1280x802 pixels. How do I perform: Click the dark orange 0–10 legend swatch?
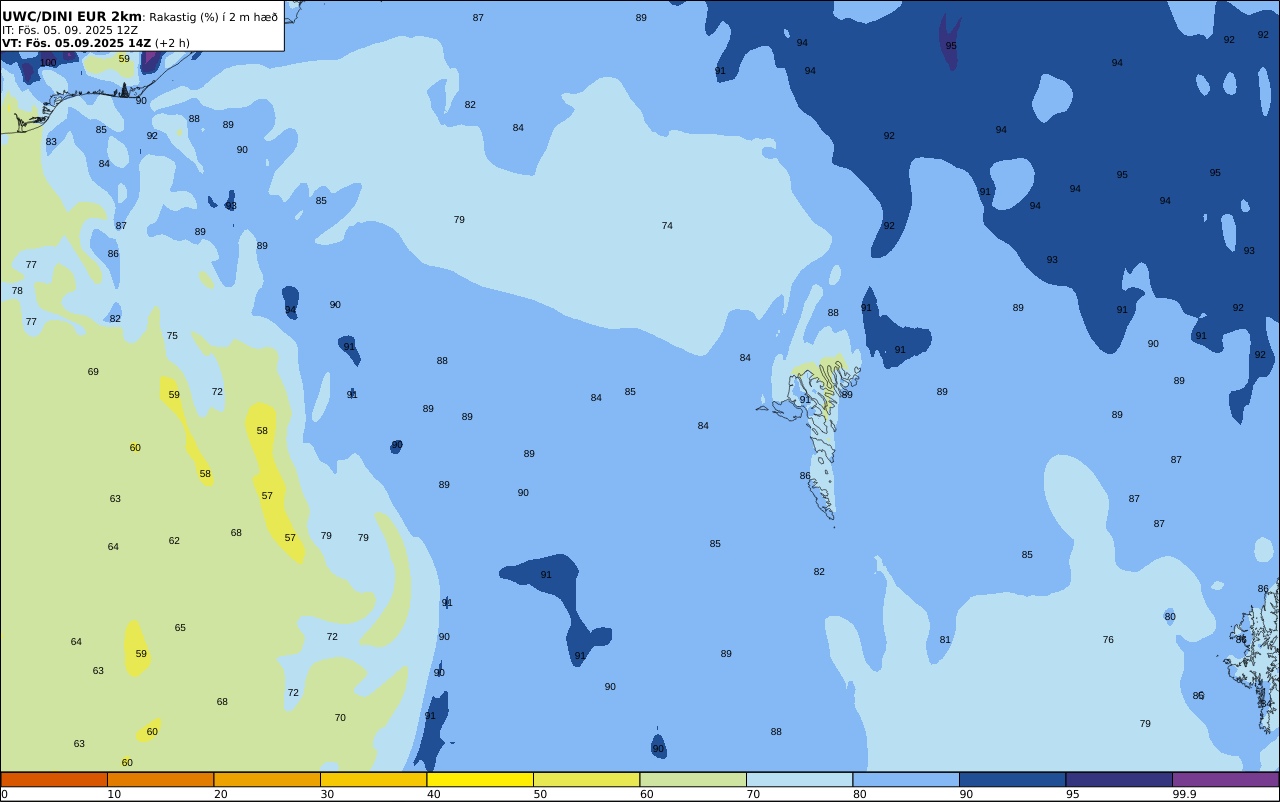(x=54, y=779)
